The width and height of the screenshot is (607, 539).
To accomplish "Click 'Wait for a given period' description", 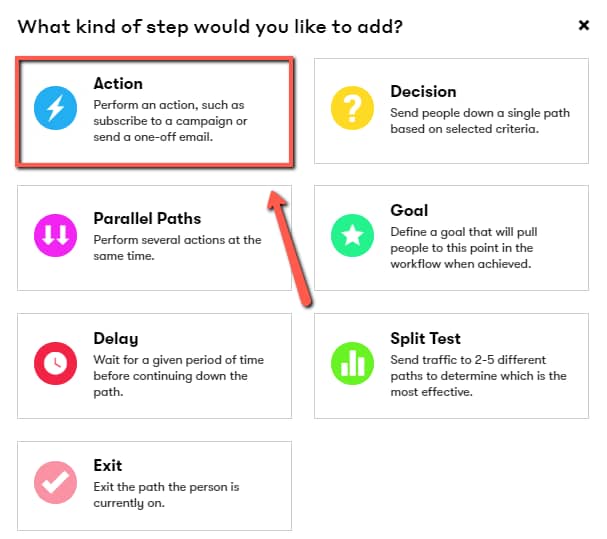I will (178, 376).
